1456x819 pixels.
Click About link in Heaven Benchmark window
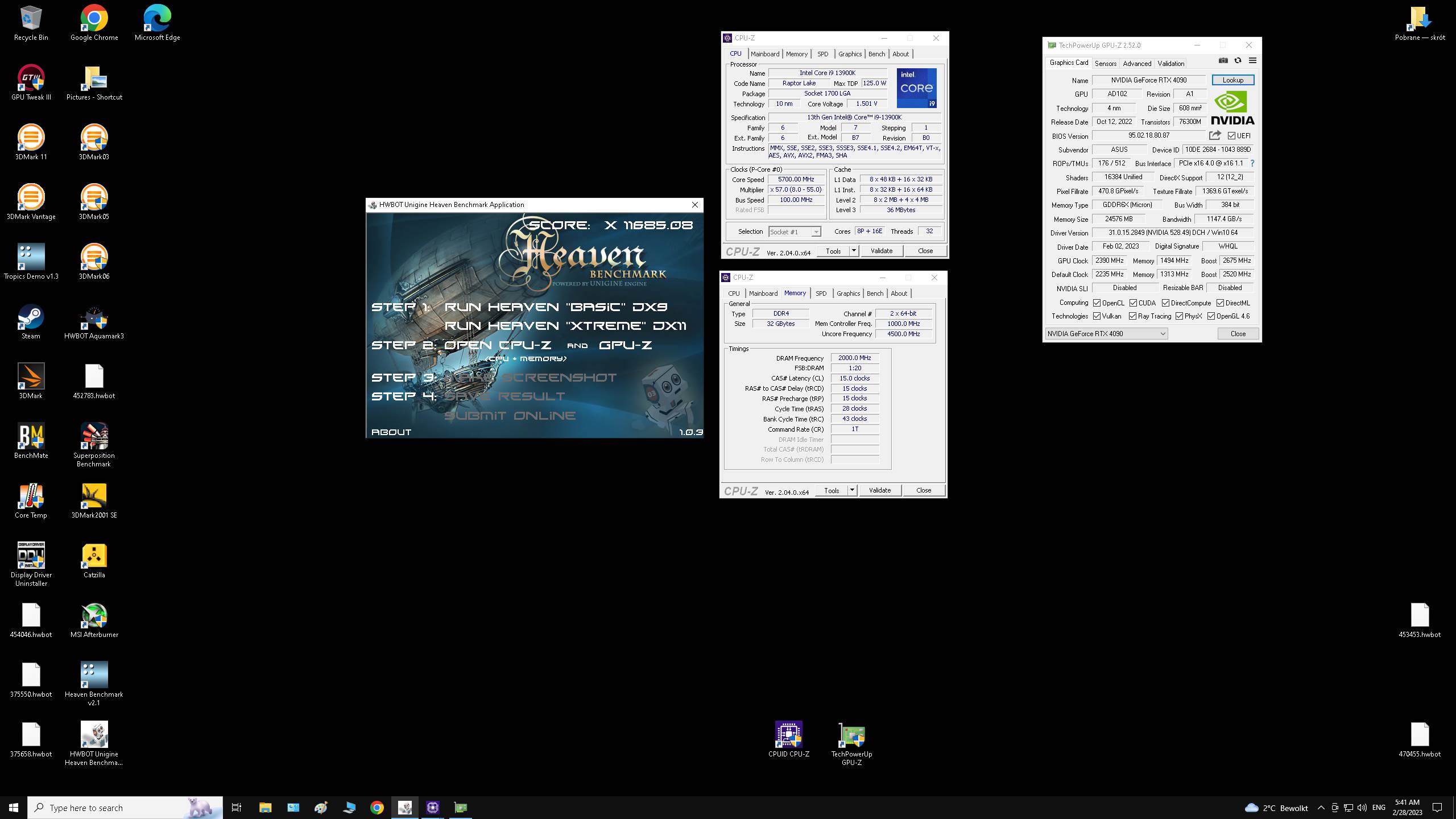tap(391, 432)
